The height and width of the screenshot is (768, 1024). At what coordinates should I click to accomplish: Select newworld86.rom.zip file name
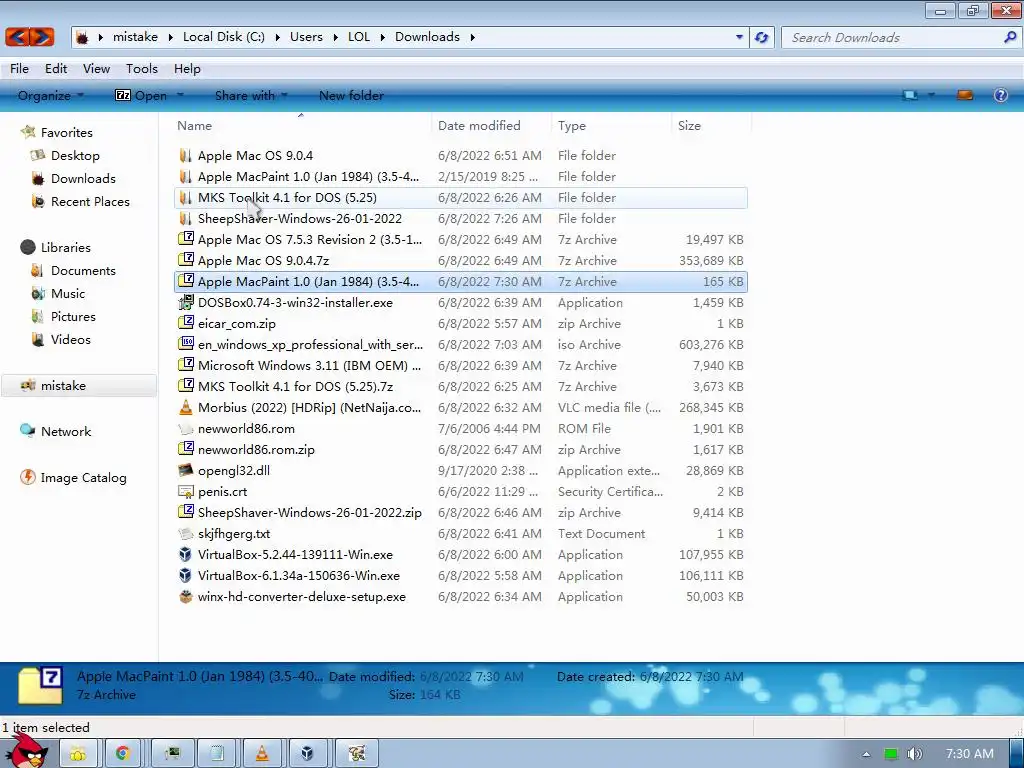pos(256,449)
